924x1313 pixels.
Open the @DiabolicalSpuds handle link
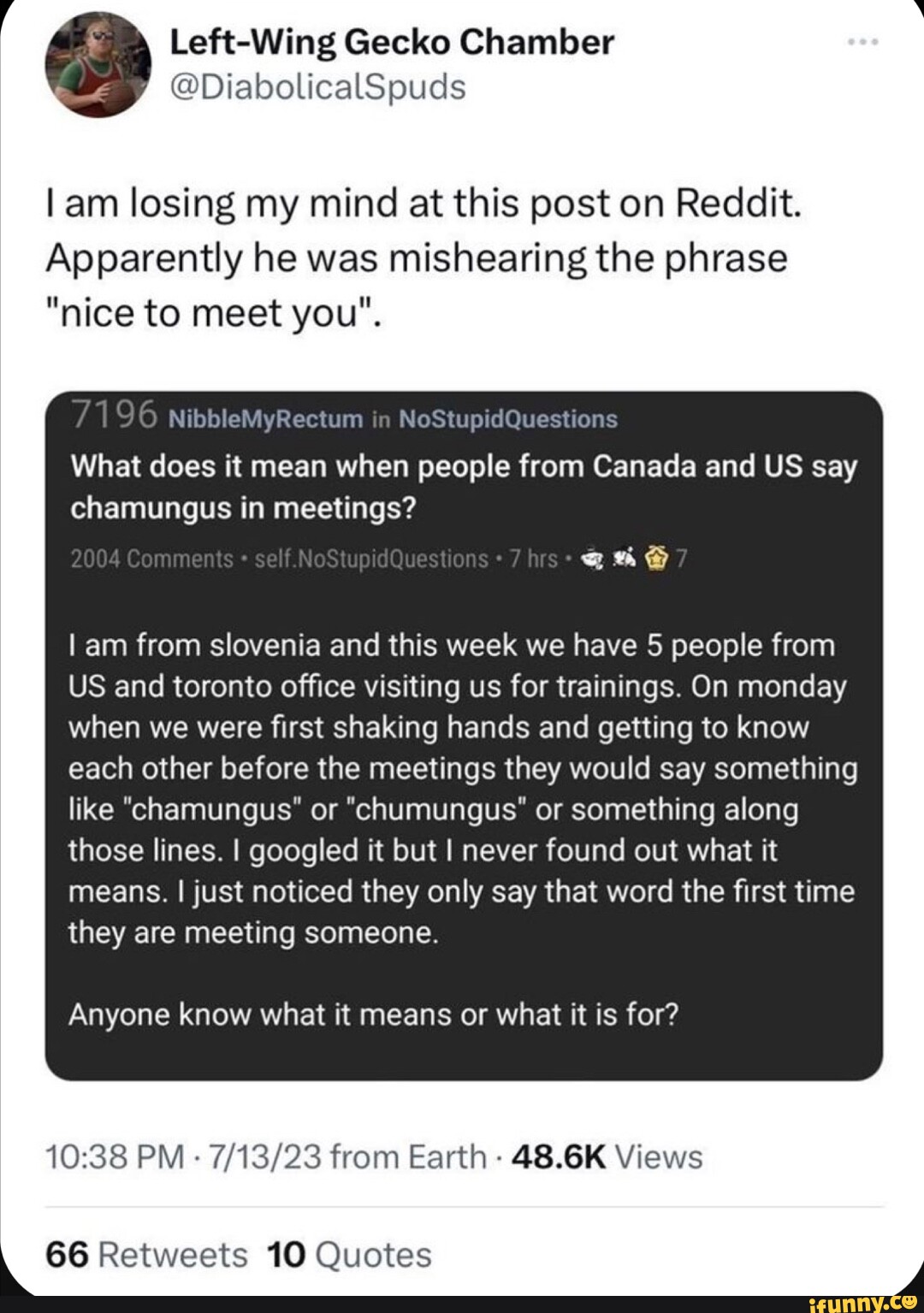tap(317, 86)
